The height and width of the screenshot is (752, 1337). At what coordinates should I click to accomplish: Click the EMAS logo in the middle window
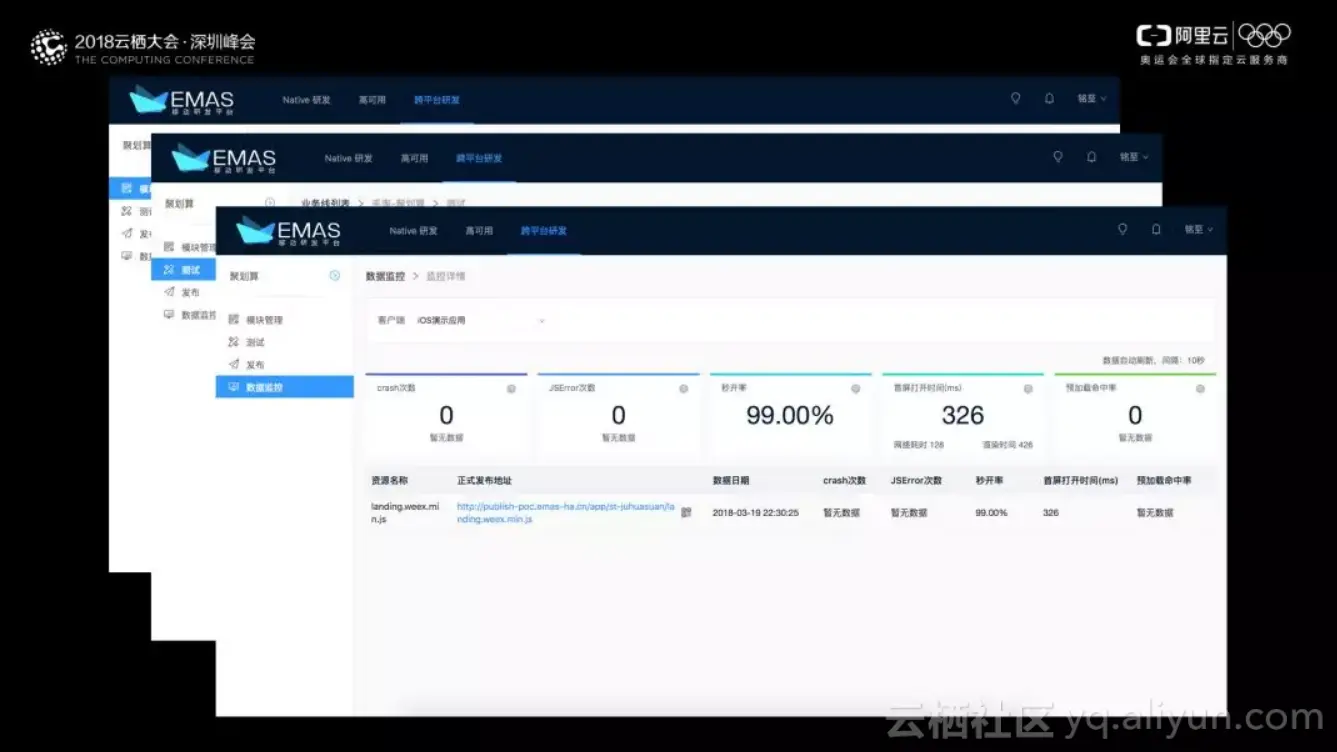click(x=224, y=159)
